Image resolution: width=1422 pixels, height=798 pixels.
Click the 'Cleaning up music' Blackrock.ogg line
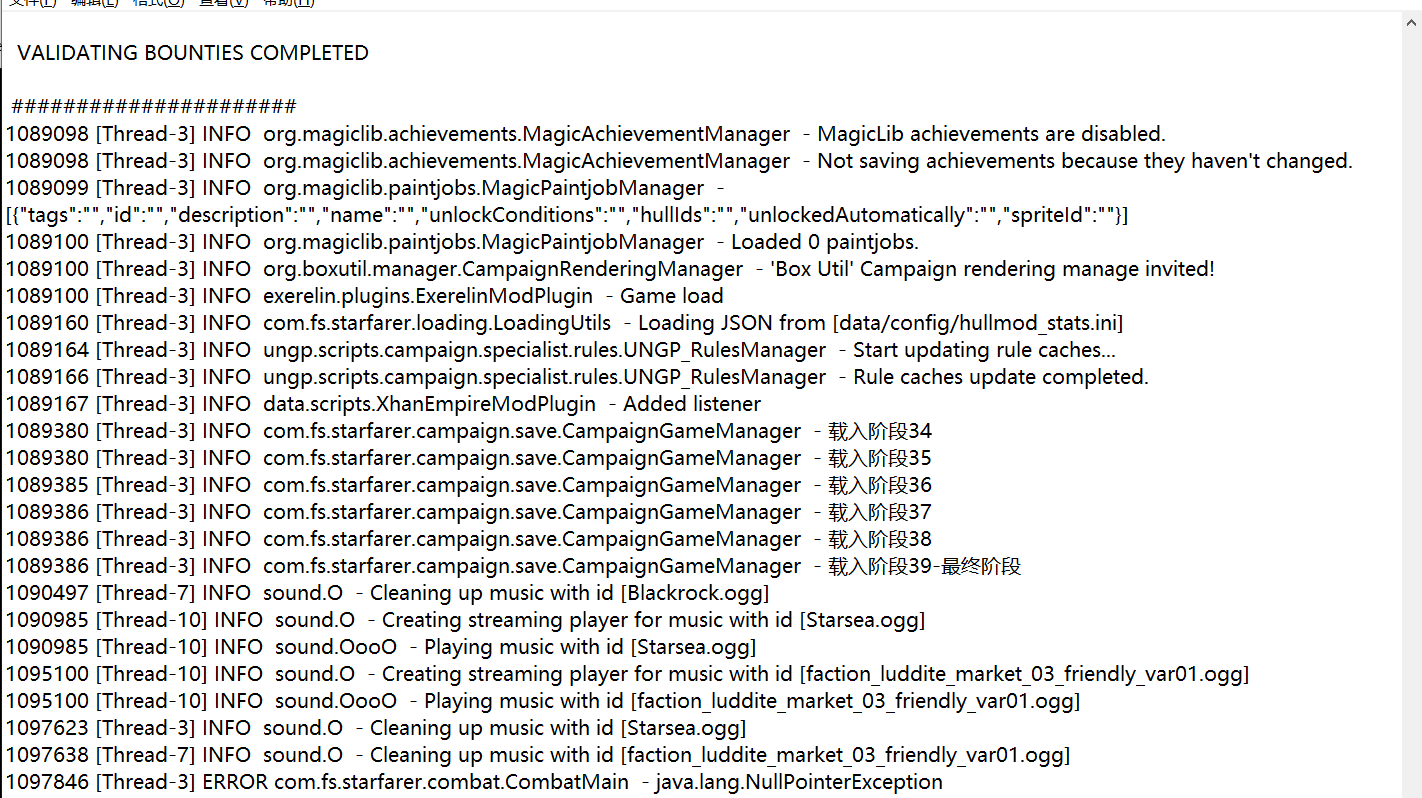tap(387, 593)
